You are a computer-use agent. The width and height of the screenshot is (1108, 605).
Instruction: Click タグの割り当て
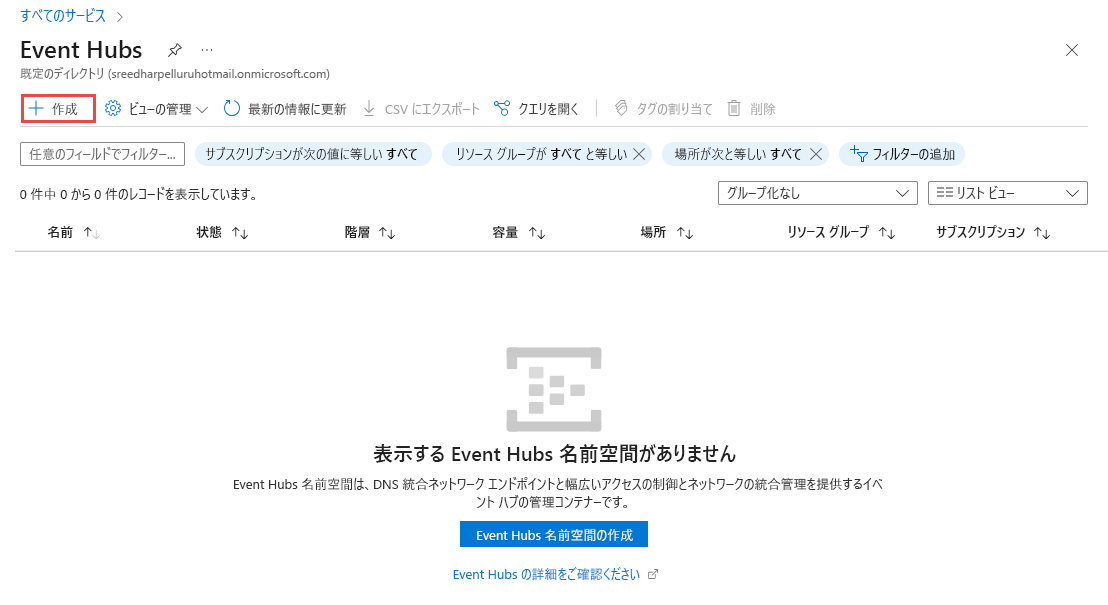[x=664, y=109]
